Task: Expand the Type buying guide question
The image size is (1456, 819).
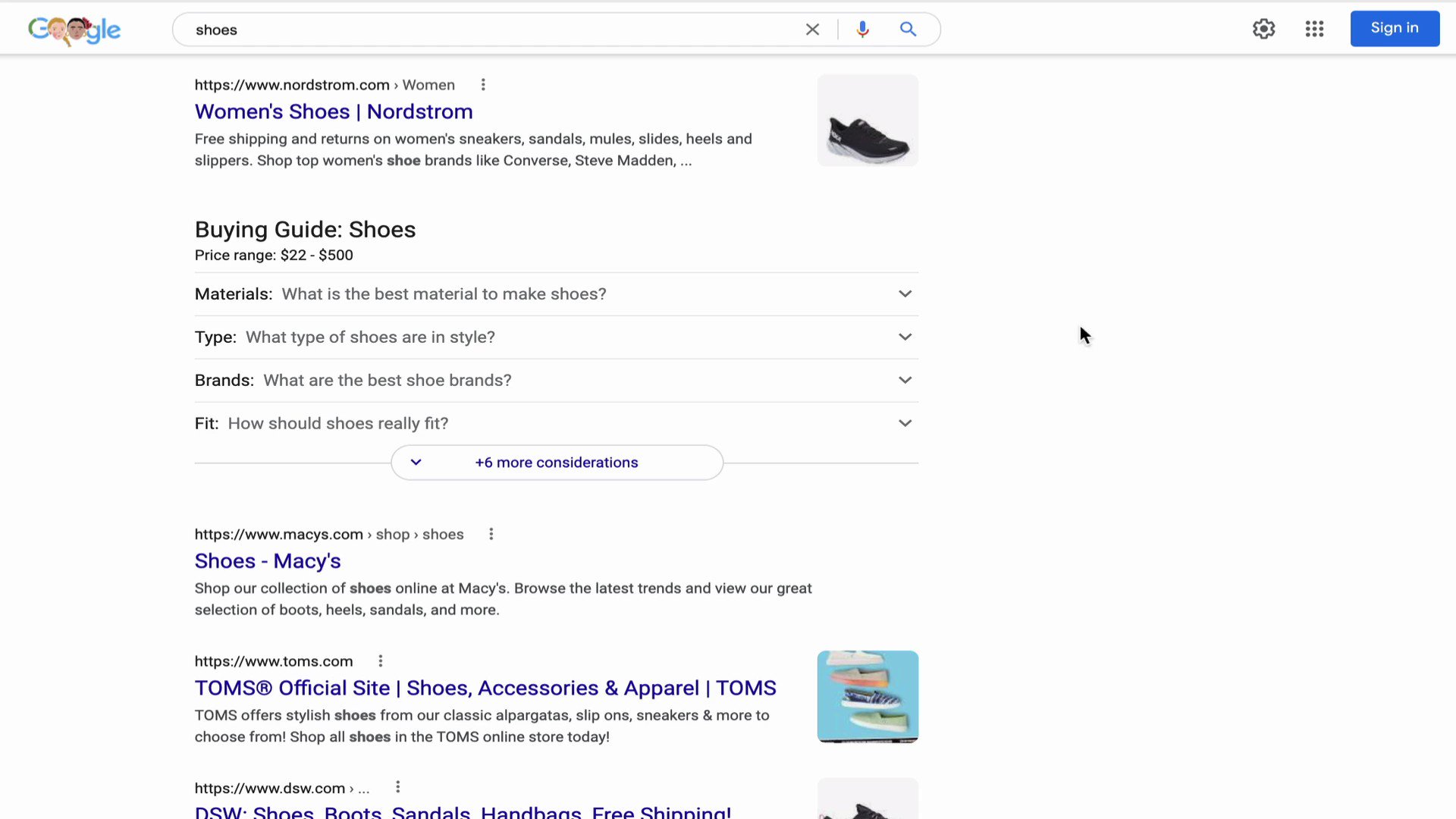Action: [x=557, y=337]
